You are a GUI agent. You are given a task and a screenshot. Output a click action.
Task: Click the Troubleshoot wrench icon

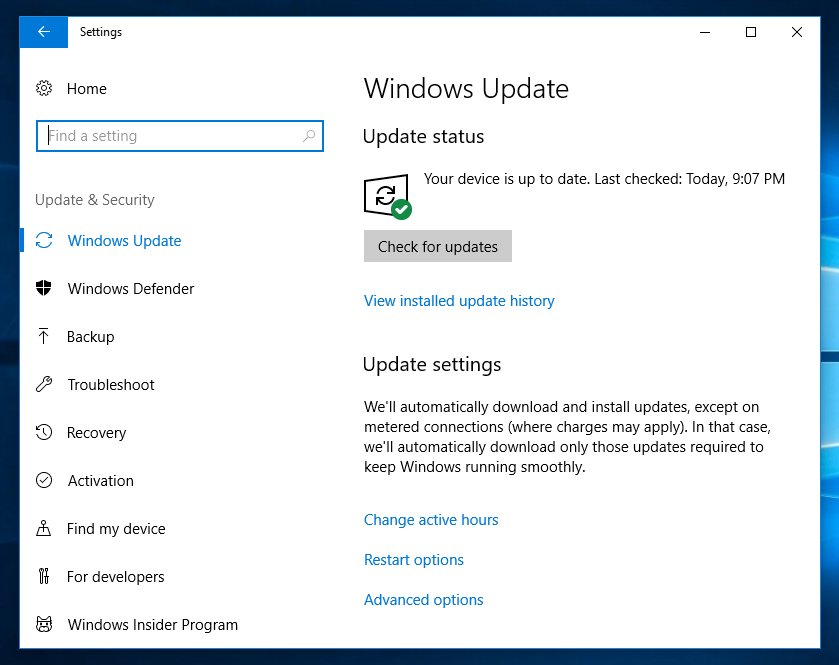coord(44,384)
